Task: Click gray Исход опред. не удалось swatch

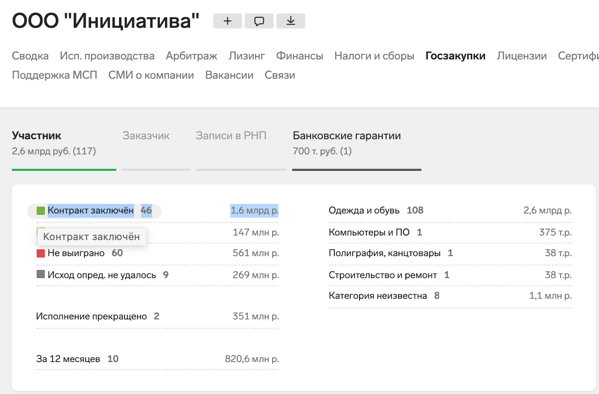Action: point(40,274)
